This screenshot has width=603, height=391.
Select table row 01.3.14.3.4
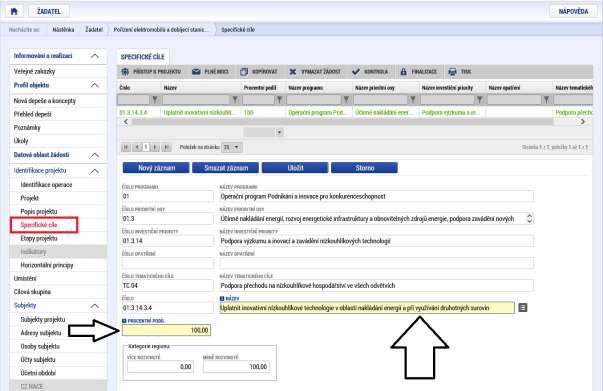coord(355,112)
